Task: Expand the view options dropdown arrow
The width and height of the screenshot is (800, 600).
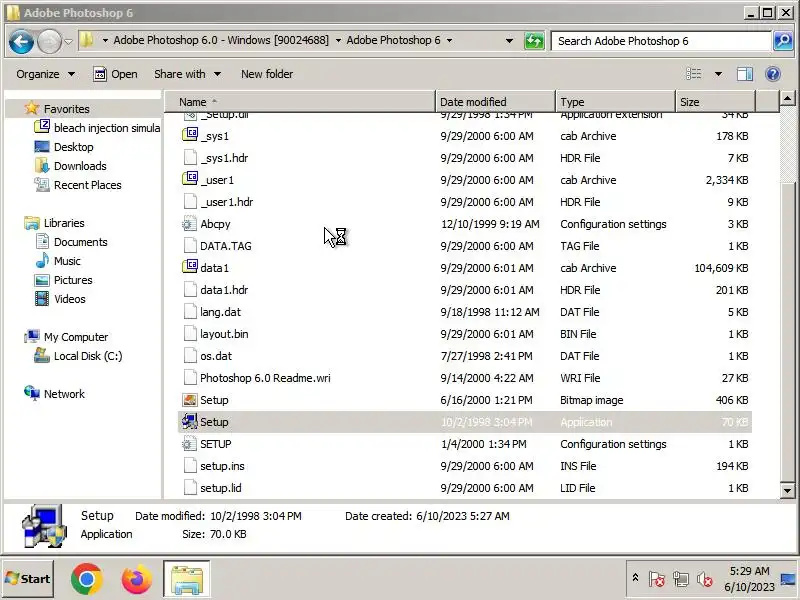Action: [x=718, y=74]
